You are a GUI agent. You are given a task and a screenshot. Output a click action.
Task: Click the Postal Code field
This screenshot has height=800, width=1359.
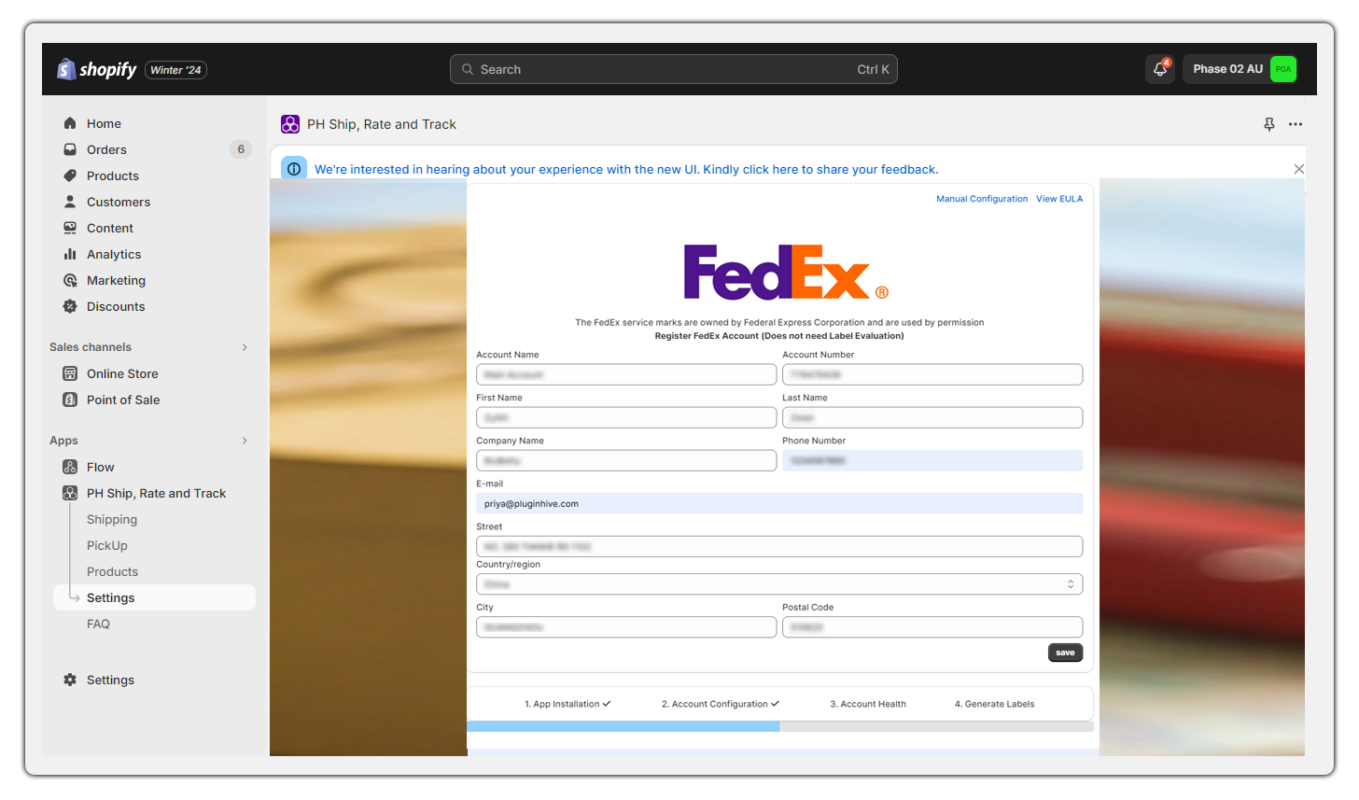coord(932,627)
